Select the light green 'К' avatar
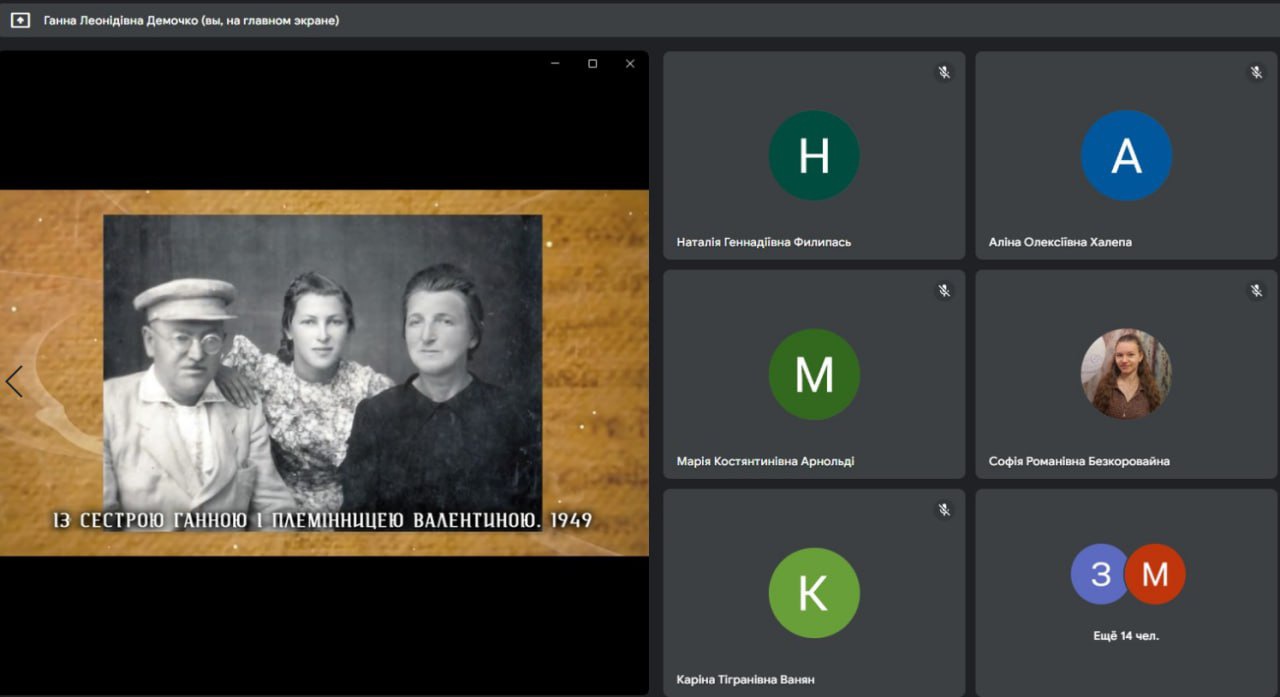1280x697 pixels. click(x=813, y=593)
